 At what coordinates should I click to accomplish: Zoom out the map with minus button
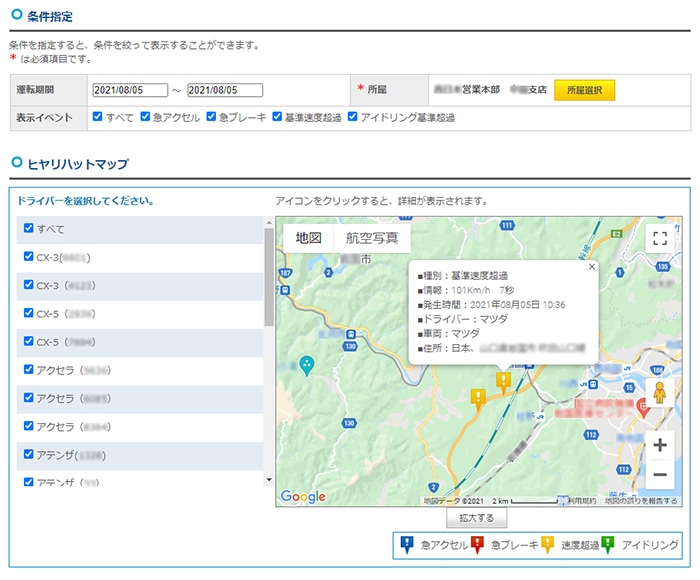659,474
